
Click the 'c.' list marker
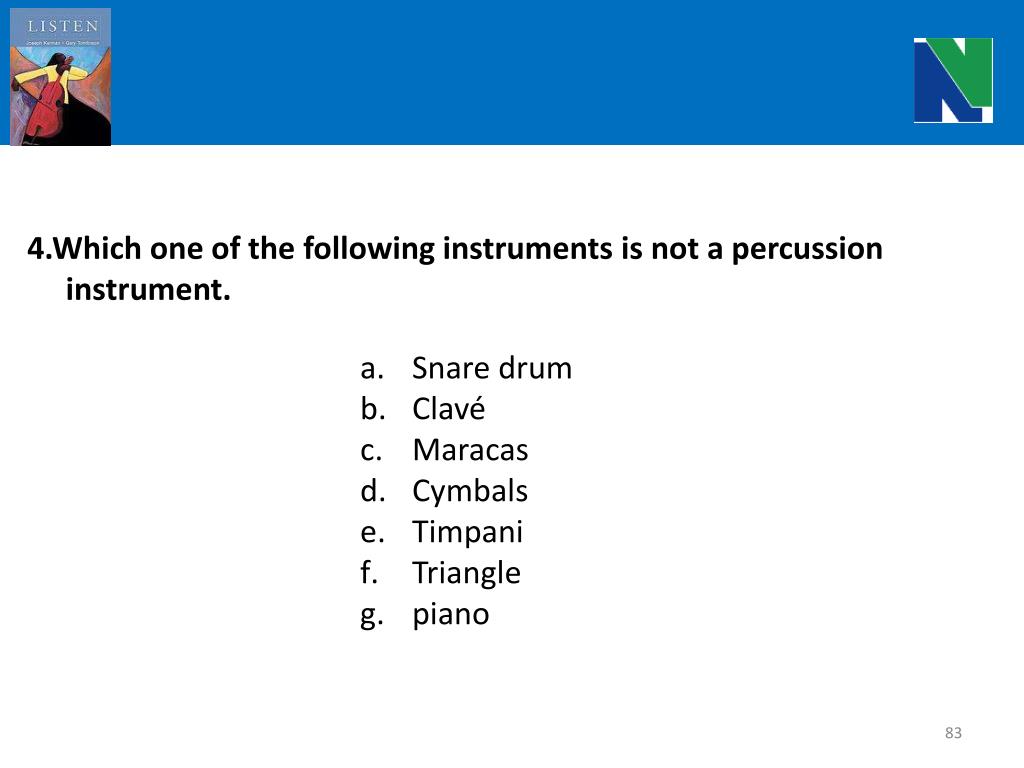pos(371,450)
